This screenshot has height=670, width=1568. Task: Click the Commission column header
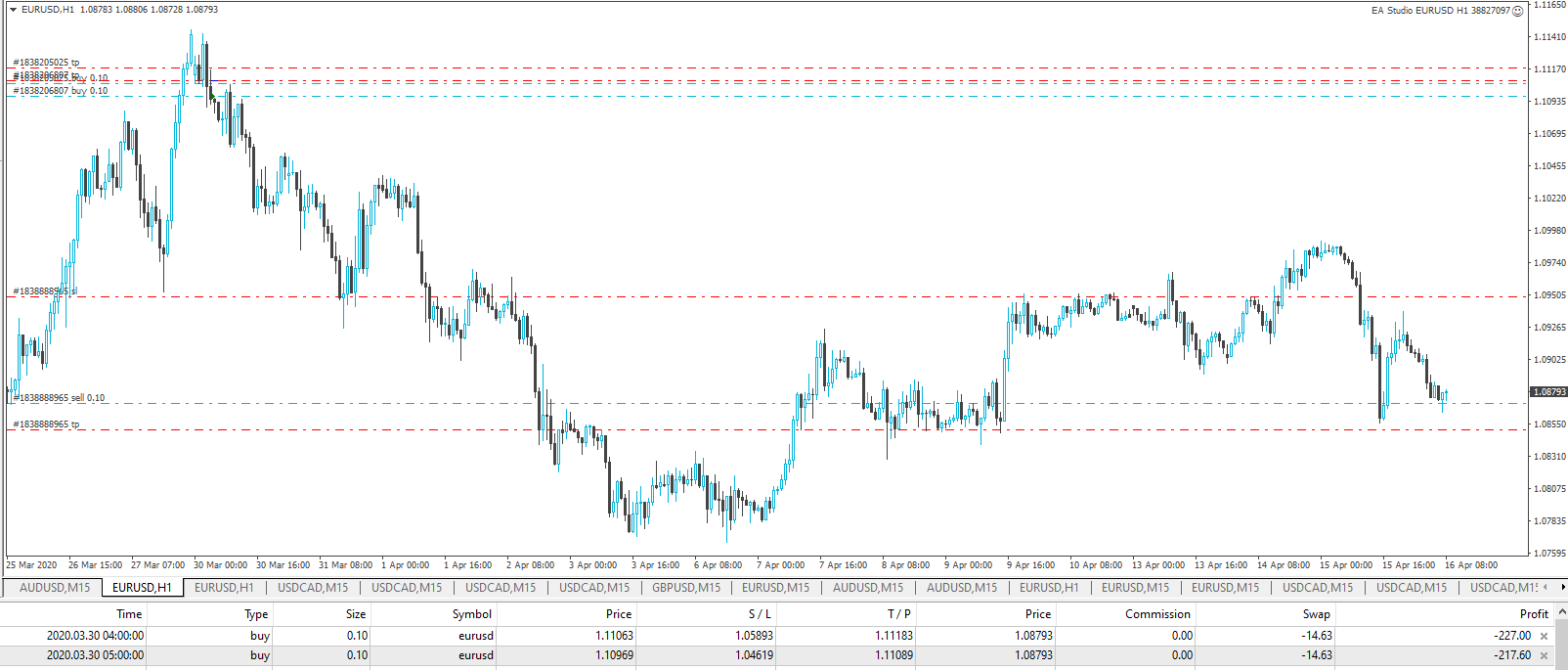tap(1157, 614)
